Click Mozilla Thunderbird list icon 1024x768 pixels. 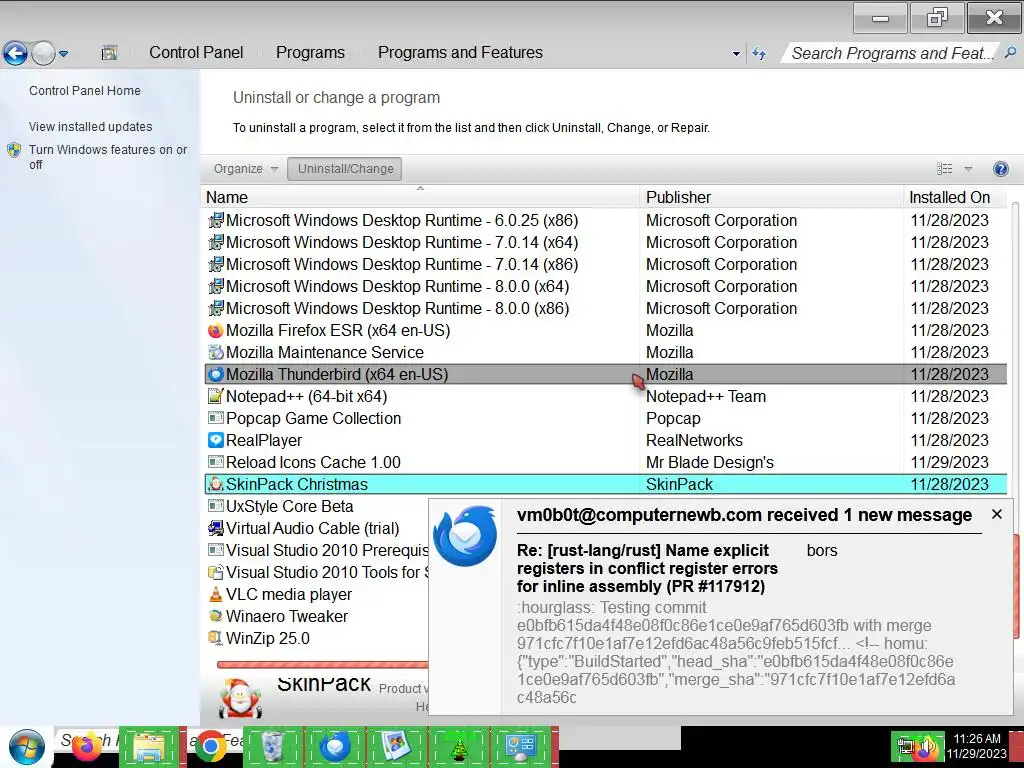(x=216, y=374)
